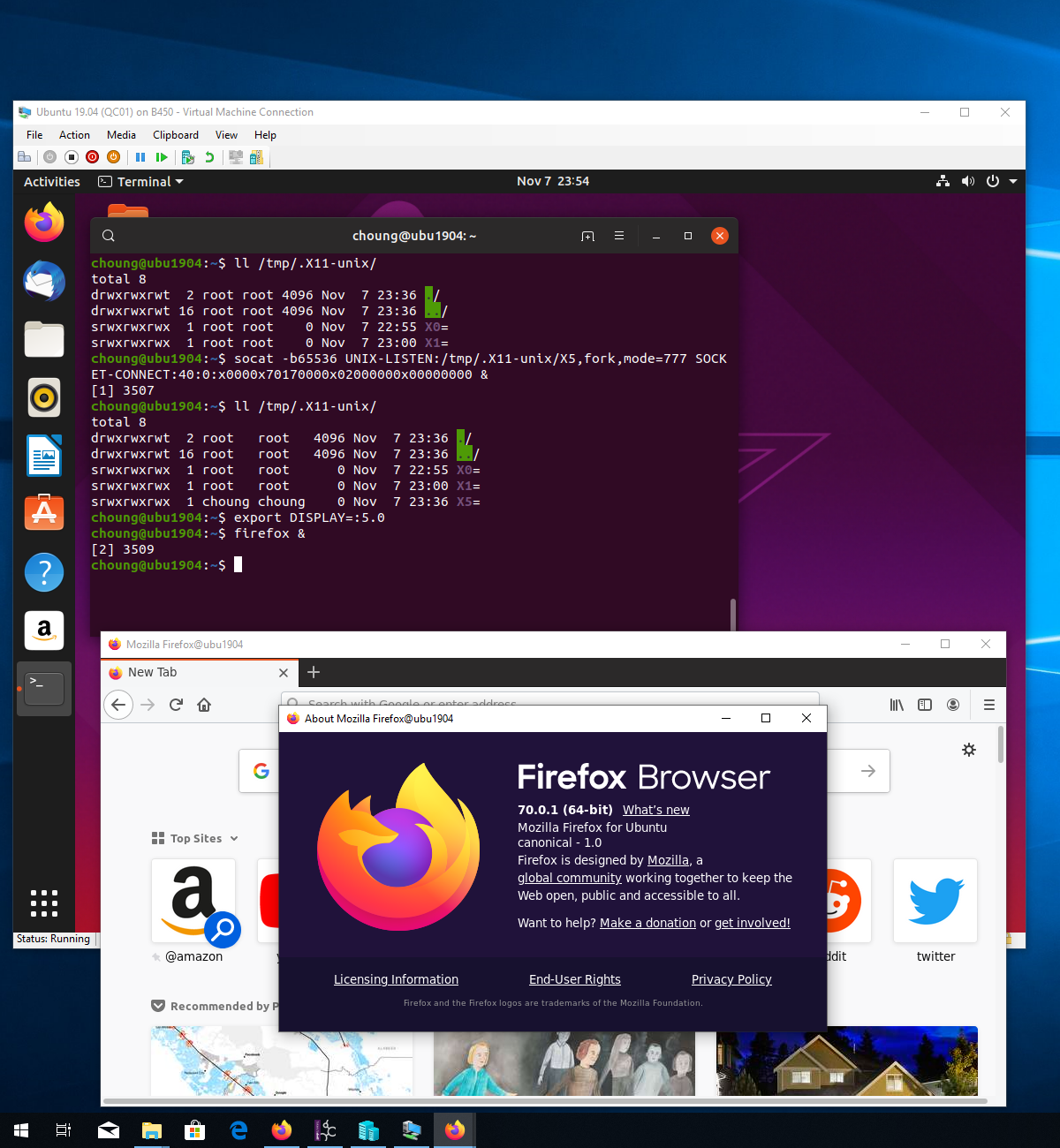This screenshot has height=1148, width=1060.
Task: Customize the New Tab page with the gear icon
Action: point(969,750)
